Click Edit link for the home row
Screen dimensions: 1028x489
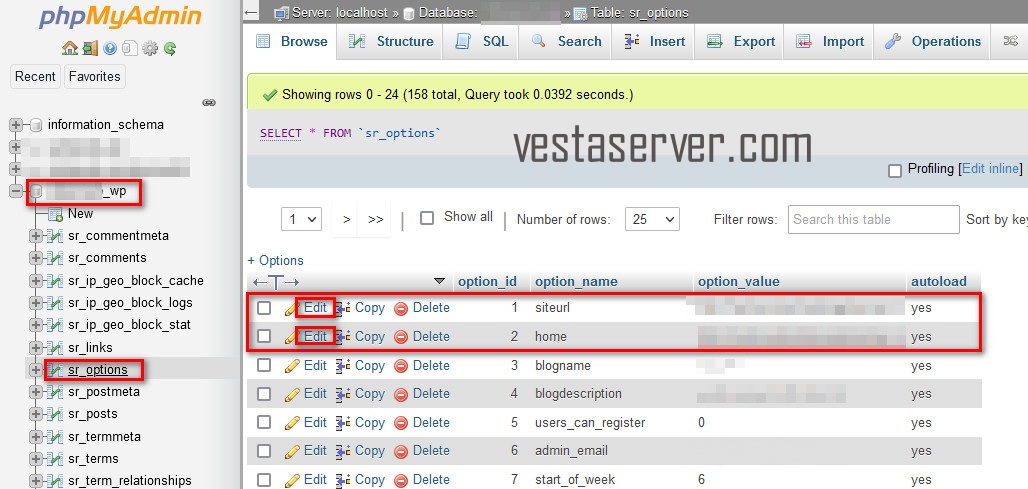pos(315,336)
